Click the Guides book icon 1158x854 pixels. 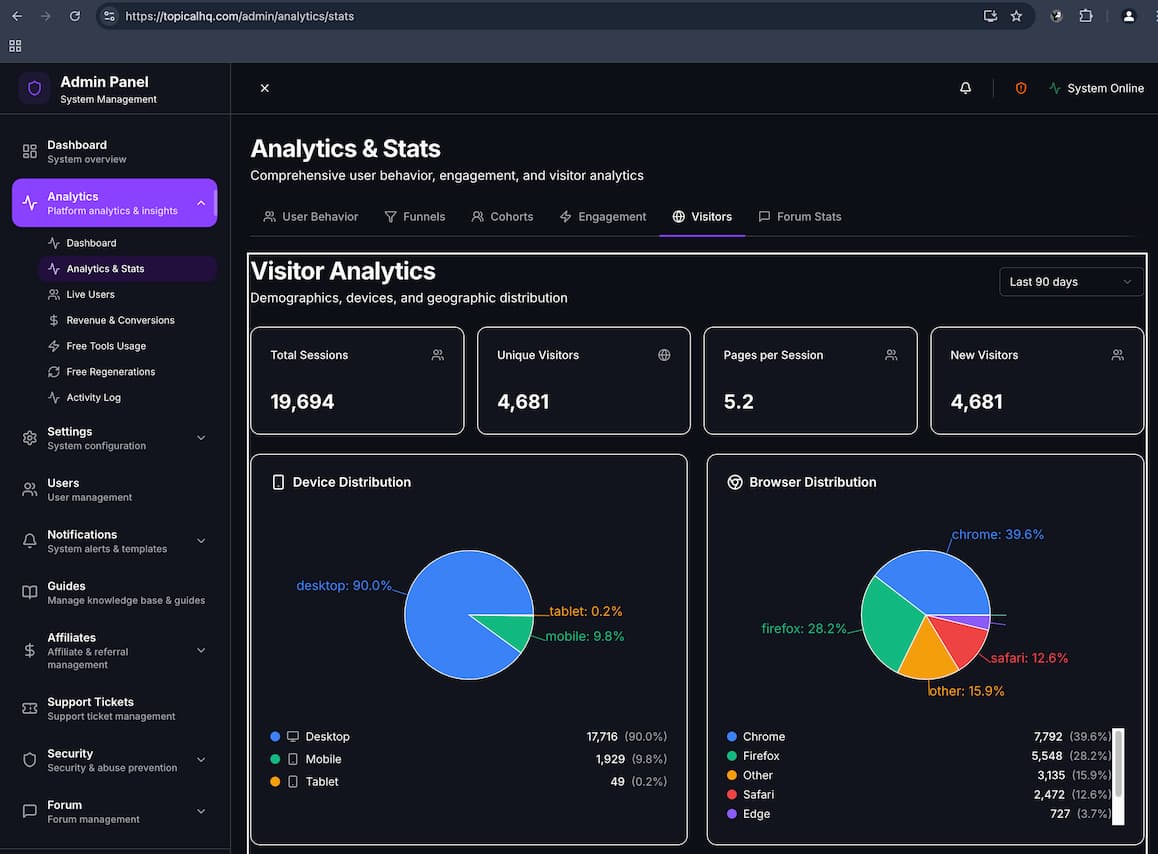coord(30,592)
